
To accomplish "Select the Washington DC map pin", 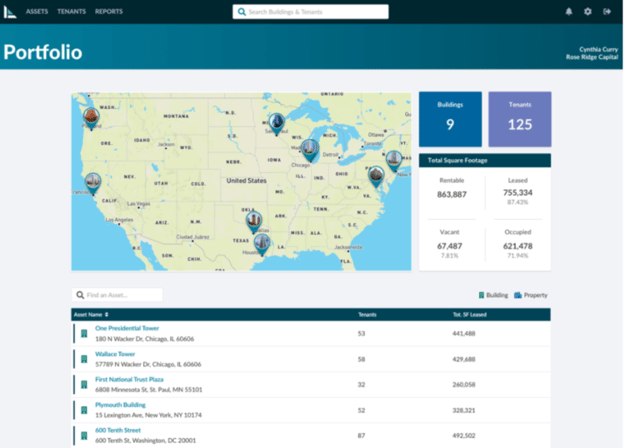I will 376,177.
